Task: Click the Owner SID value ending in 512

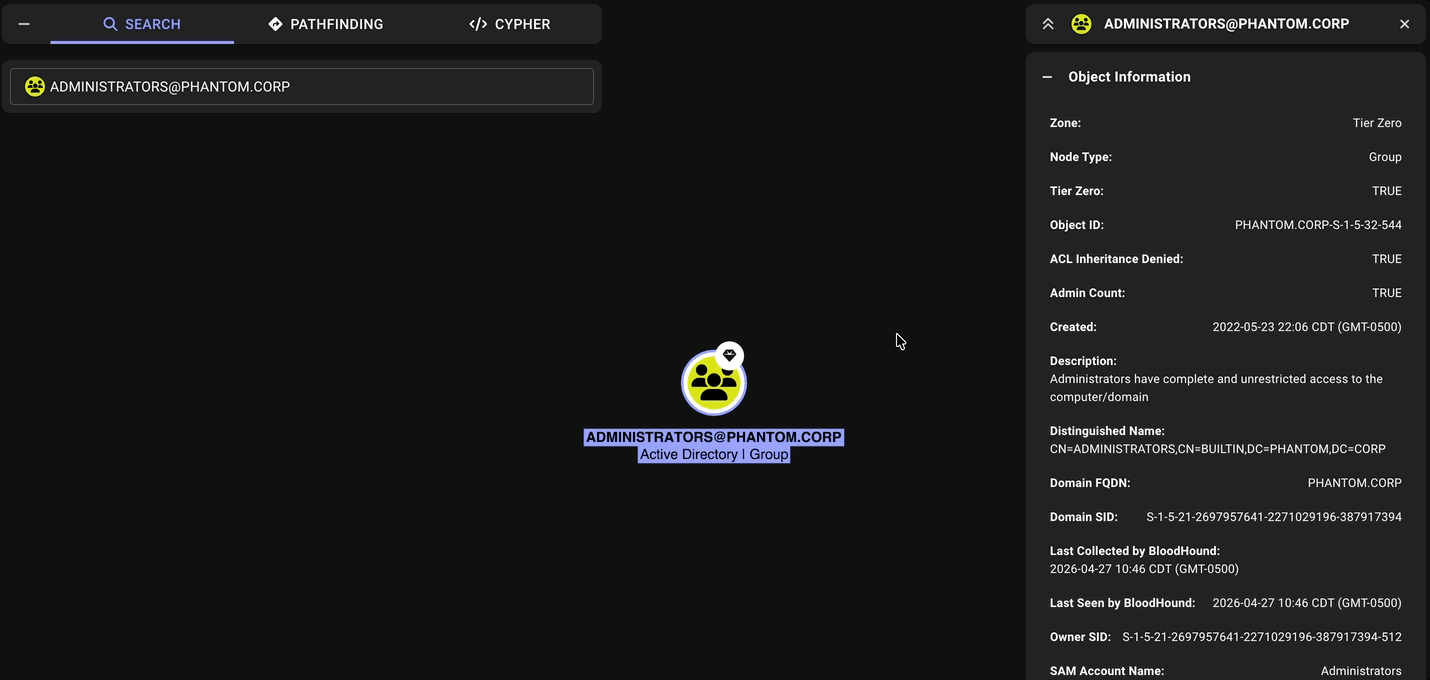Action: 1262,637
